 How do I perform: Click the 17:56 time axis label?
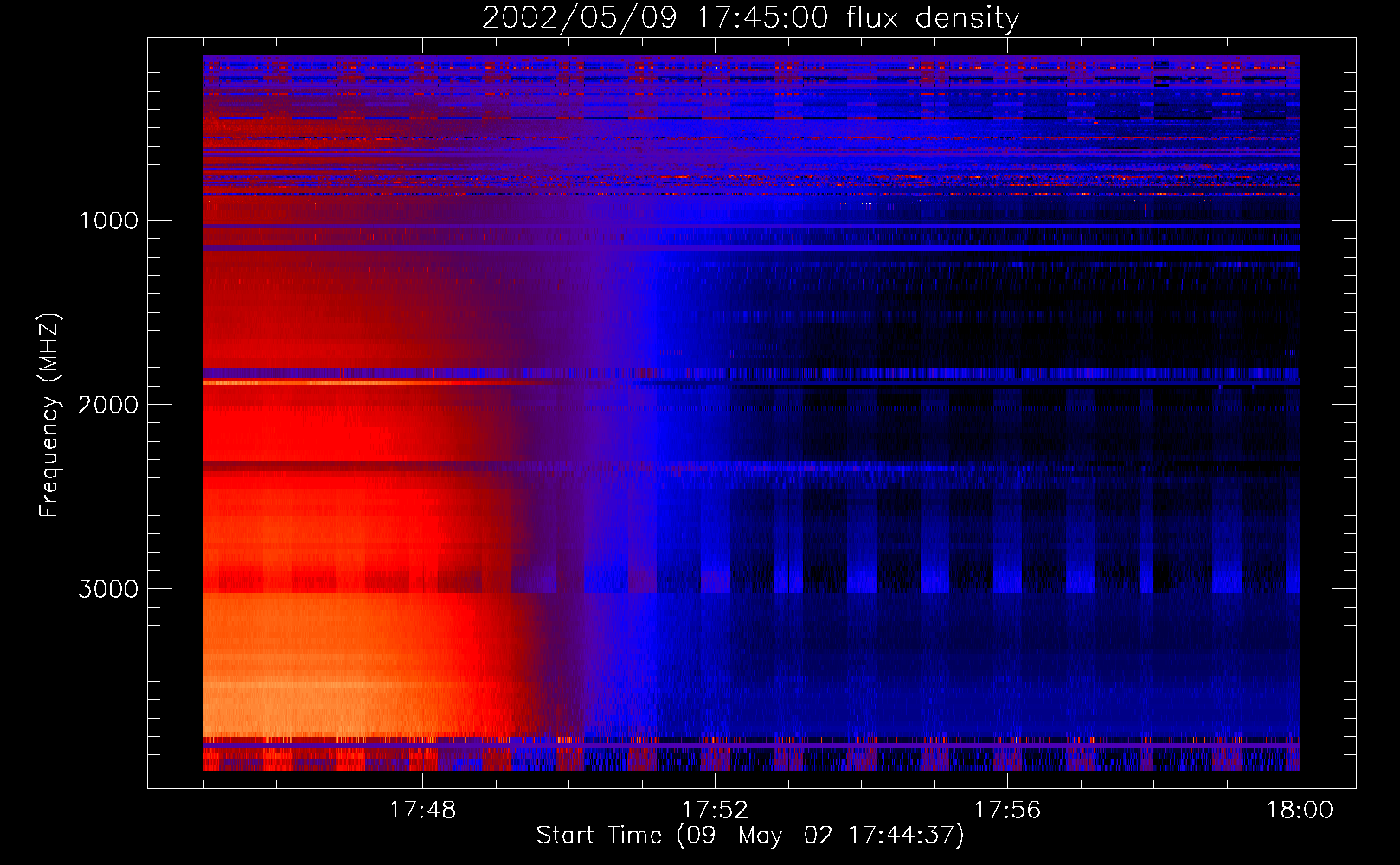[1007, 811]
